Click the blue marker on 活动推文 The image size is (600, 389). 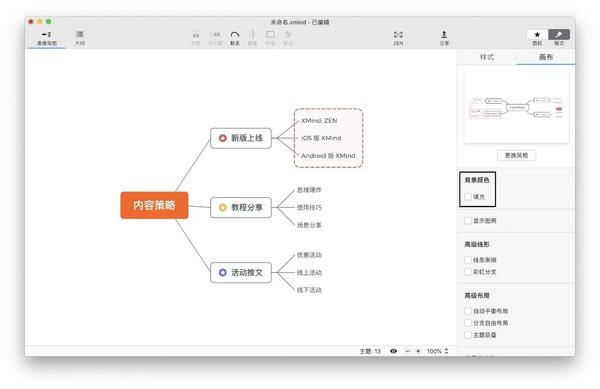[222, 272]
